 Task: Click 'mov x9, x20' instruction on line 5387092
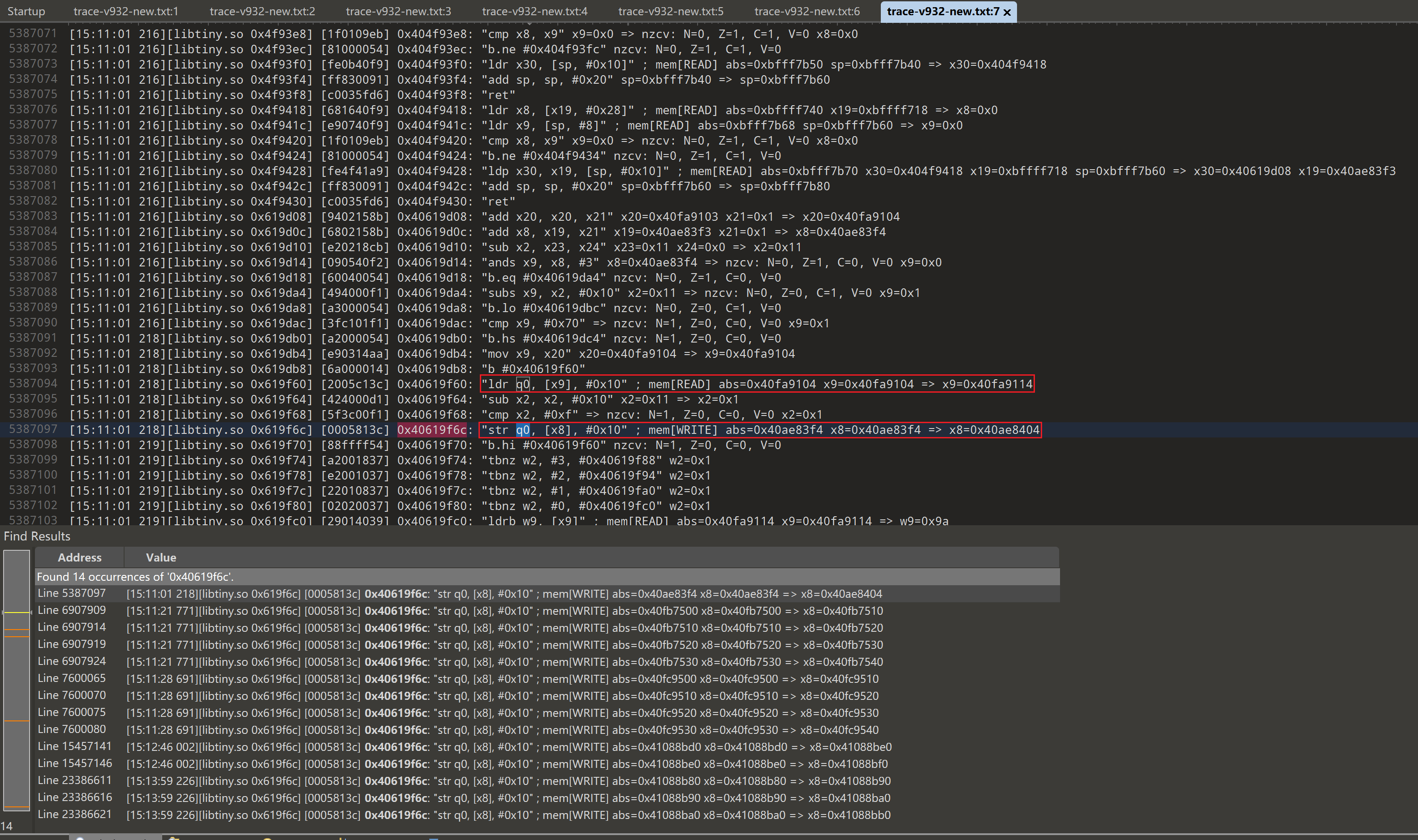(x=526, y=353)
